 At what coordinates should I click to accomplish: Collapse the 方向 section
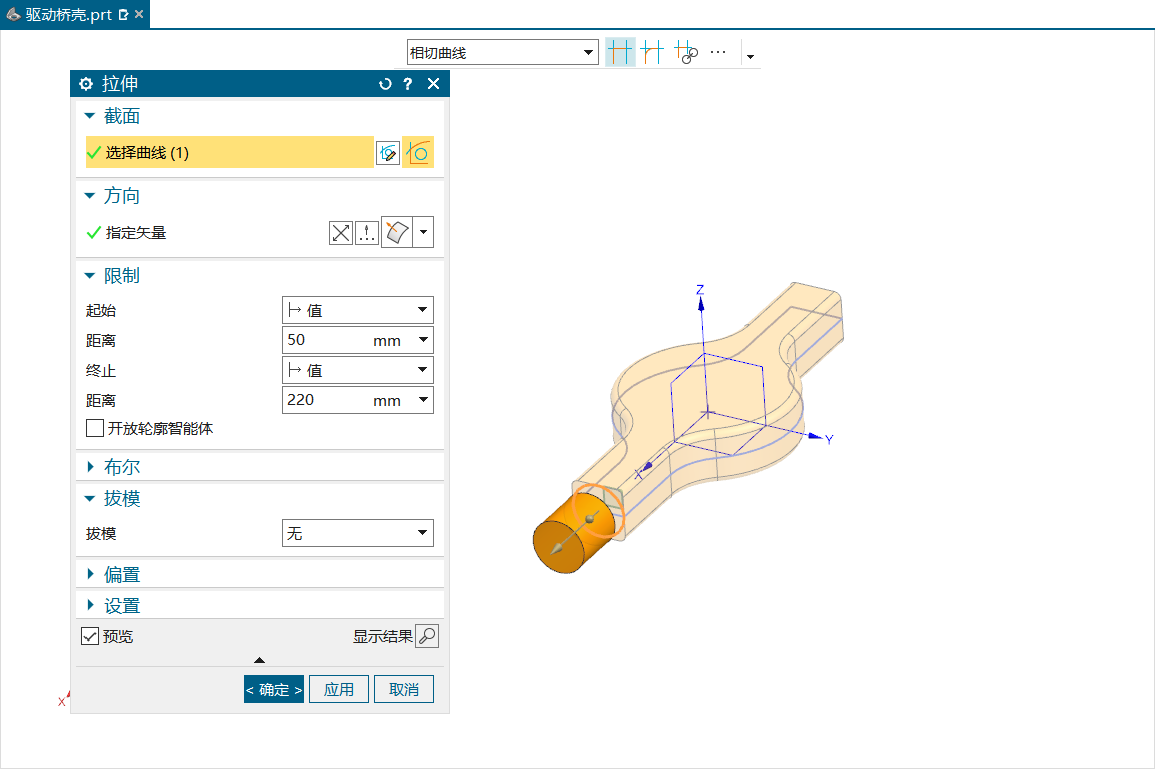90,196
